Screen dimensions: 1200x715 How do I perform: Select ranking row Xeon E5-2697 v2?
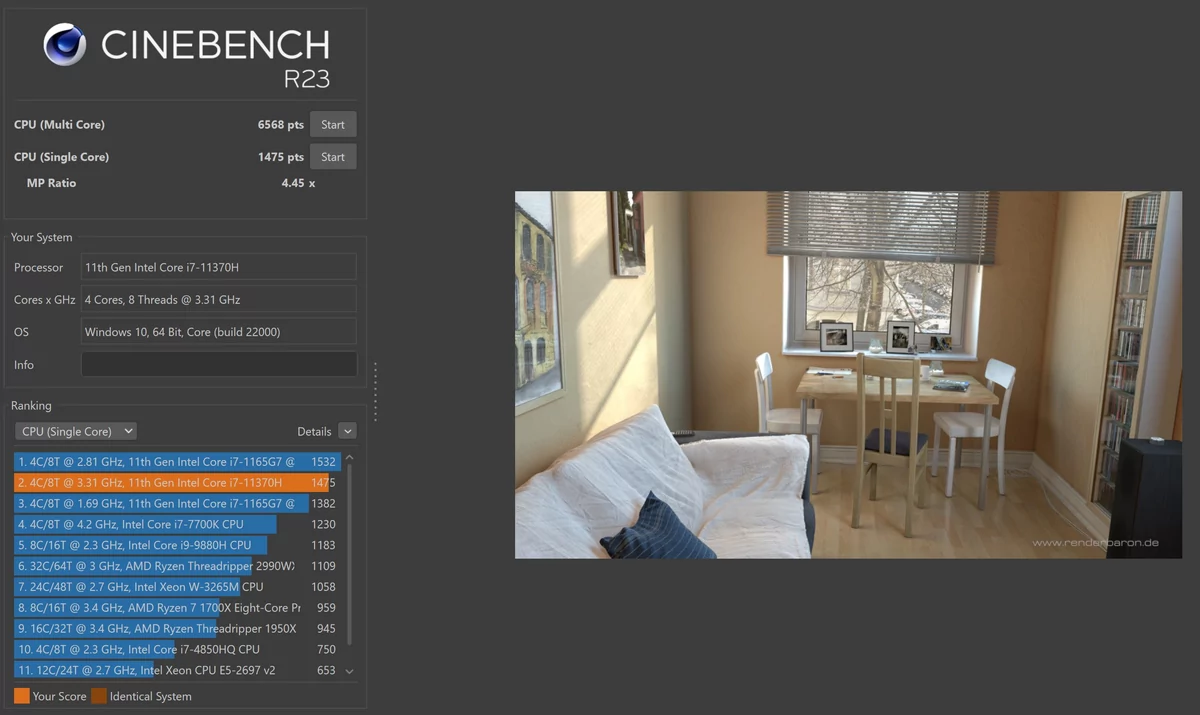click(x=176, y=671)
